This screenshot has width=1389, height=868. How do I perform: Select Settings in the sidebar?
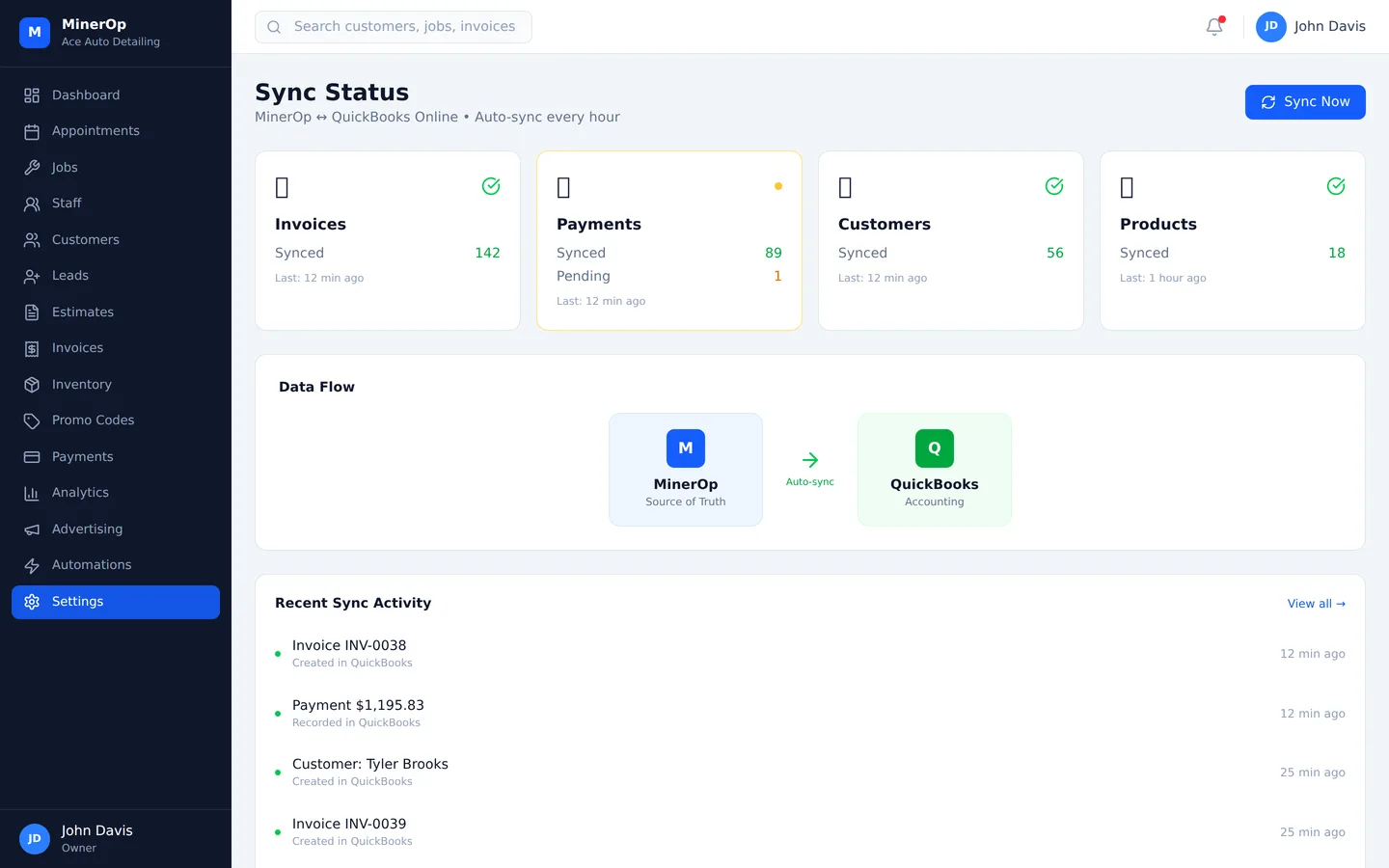(x=116, y=602)
